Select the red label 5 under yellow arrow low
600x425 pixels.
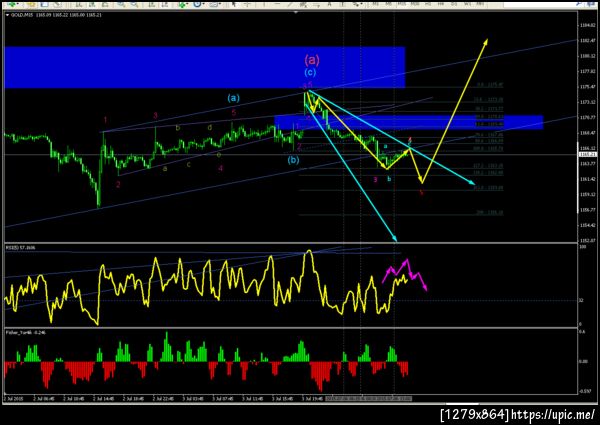pyautogui.click(x=421, y=193)
